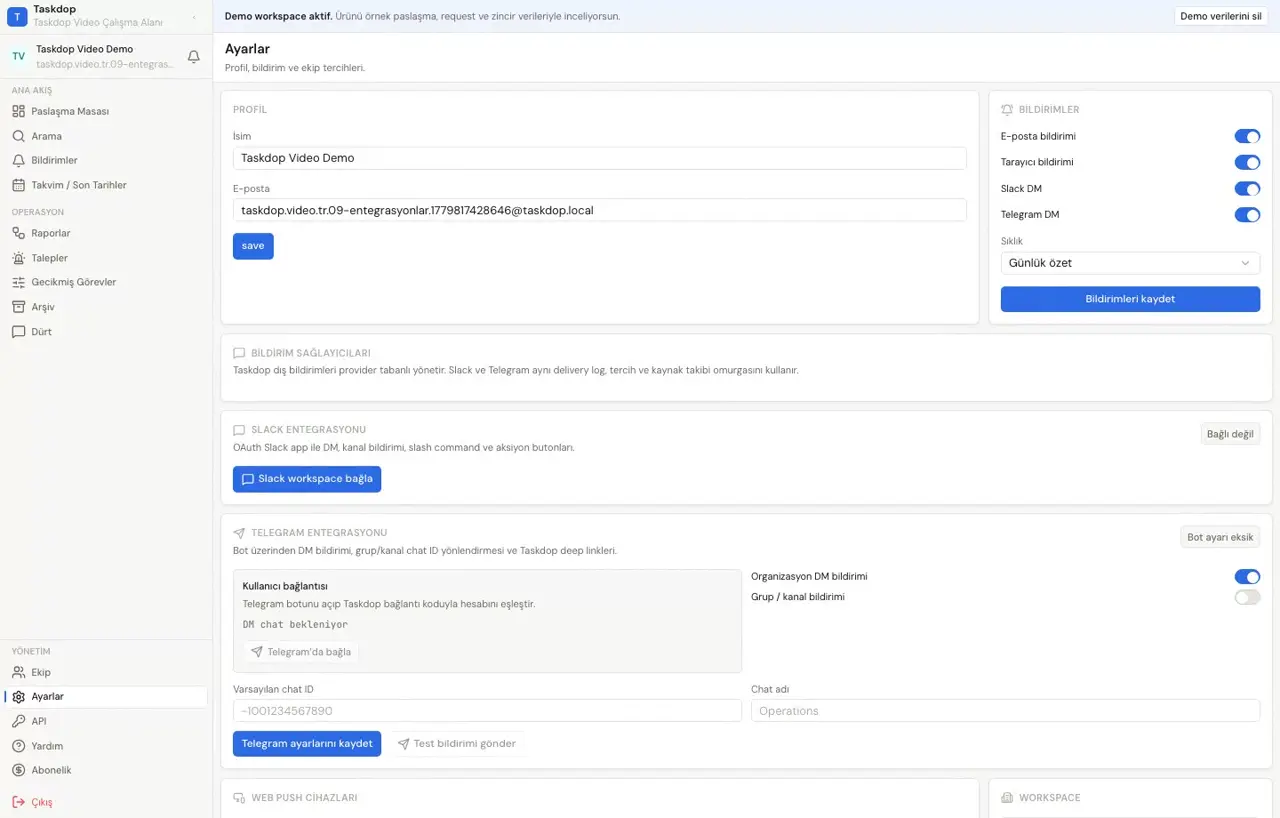
Task: Click the Demo verilerini sil button
Action: 1221,16
